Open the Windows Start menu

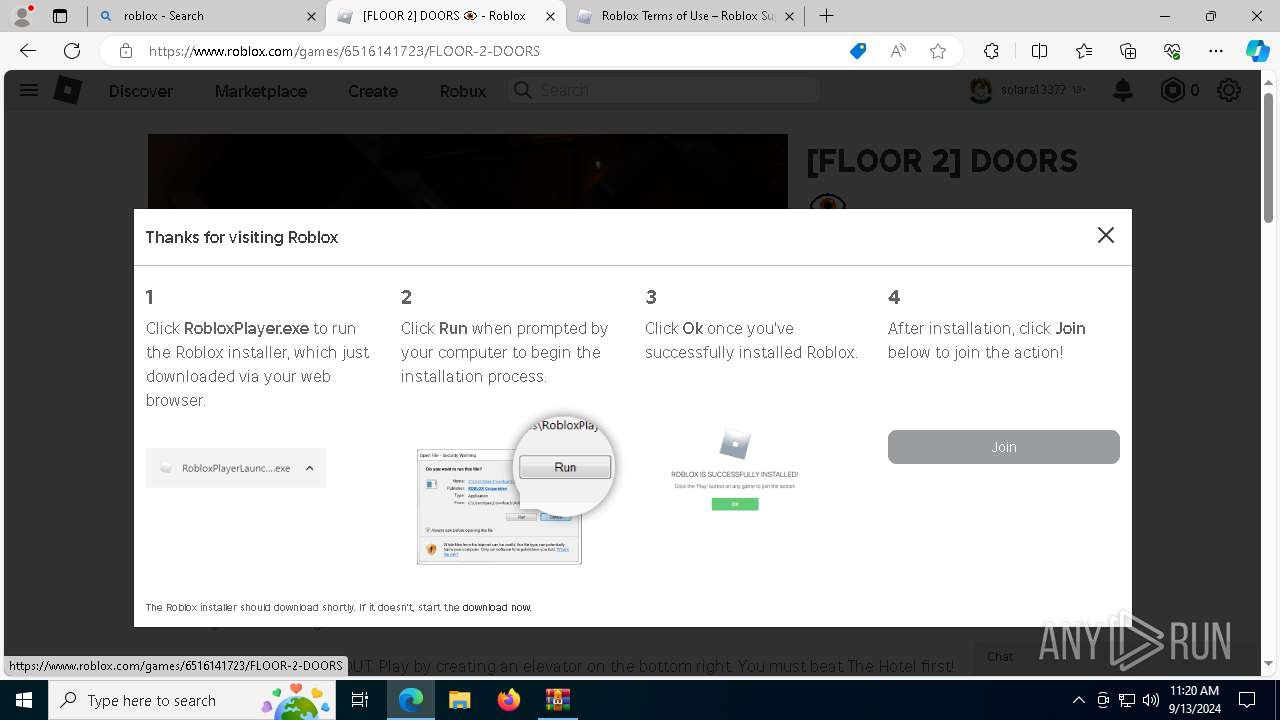pos(23,700)
